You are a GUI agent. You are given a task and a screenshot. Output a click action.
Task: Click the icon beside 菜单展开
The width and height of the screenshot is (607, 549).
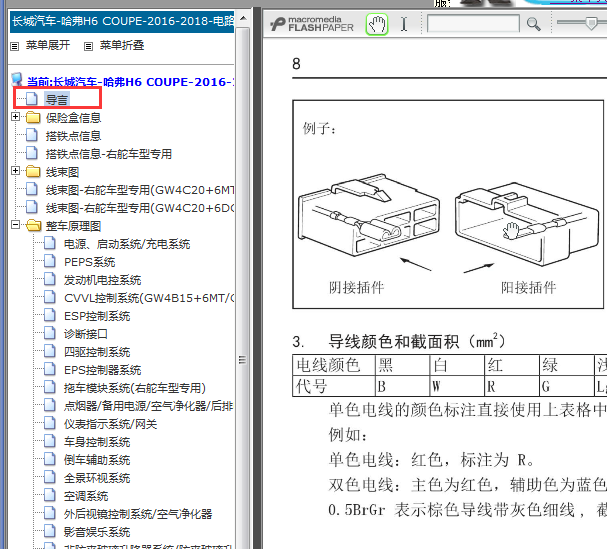[15, 46]
